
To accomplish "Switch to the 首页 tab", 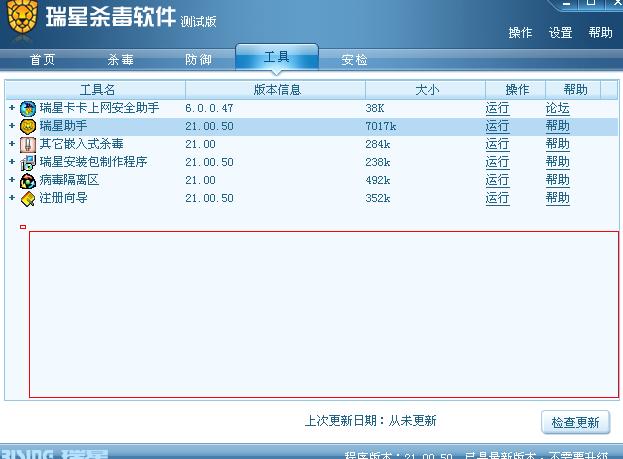I will click(42, 60).
